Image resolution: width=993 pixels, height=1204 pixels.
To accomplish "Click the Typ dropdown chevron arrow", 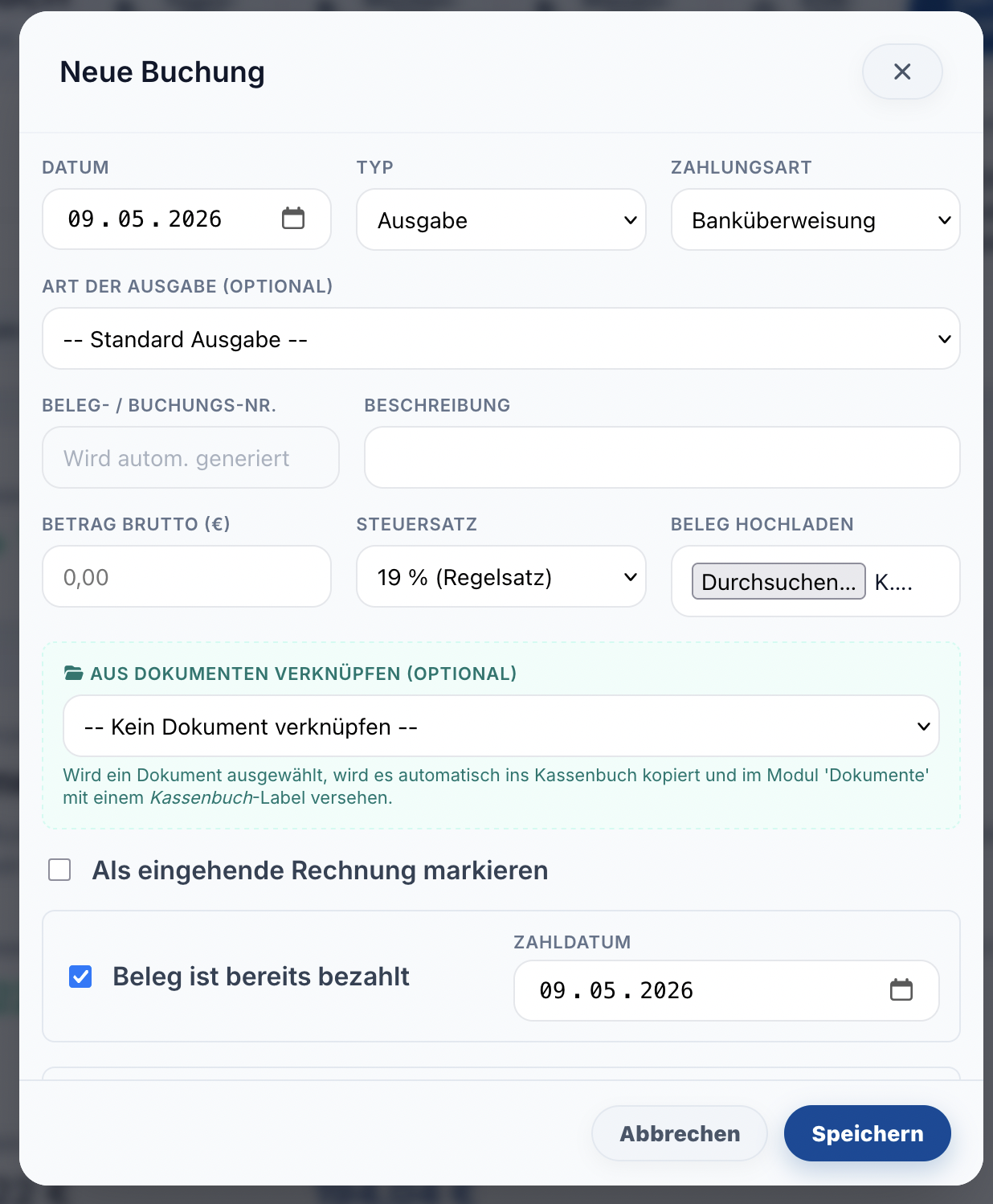I will coord(630,220).
